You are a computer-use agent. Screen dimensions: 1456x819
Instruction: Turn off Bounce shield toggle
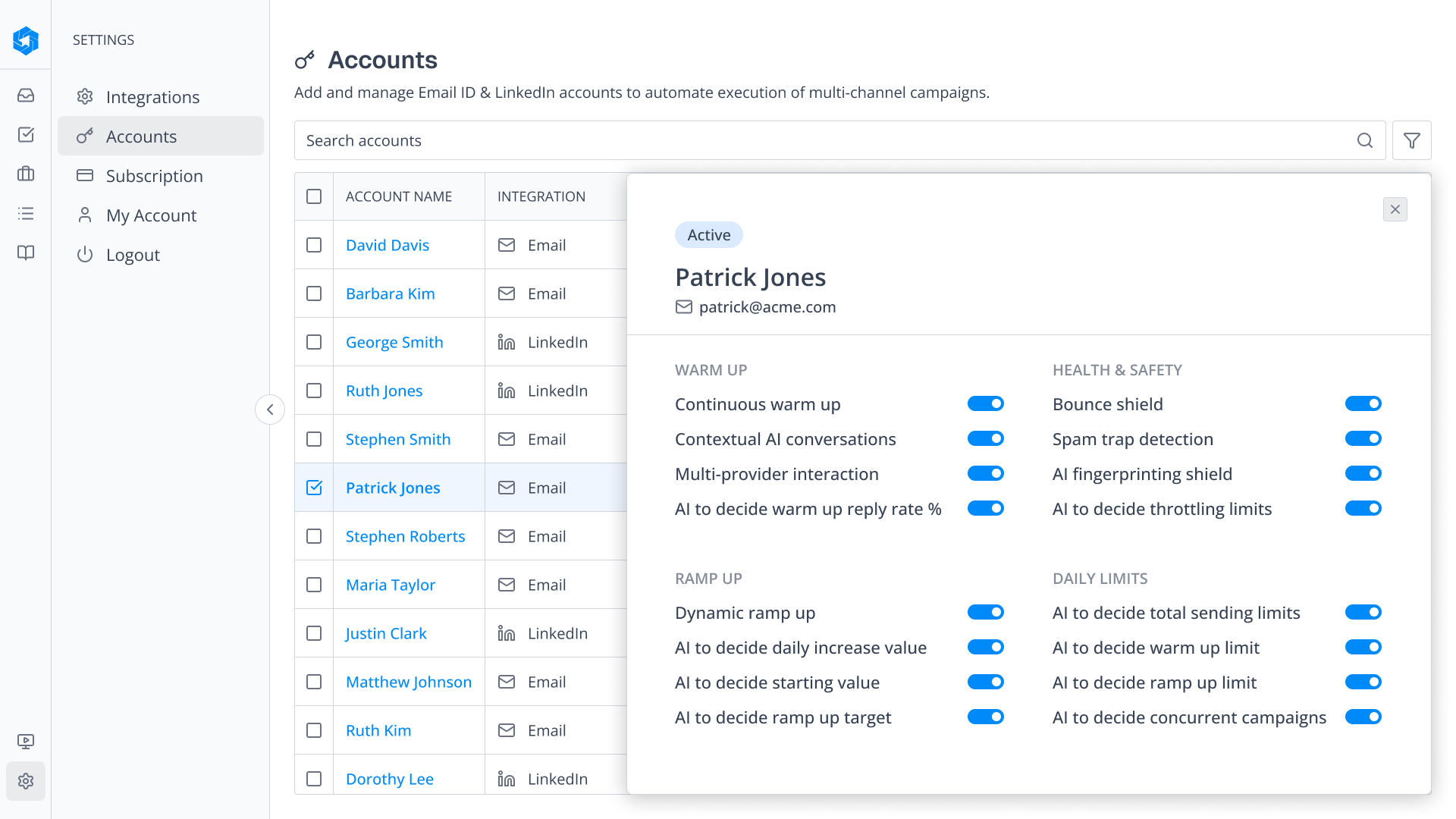[1363, 404]
